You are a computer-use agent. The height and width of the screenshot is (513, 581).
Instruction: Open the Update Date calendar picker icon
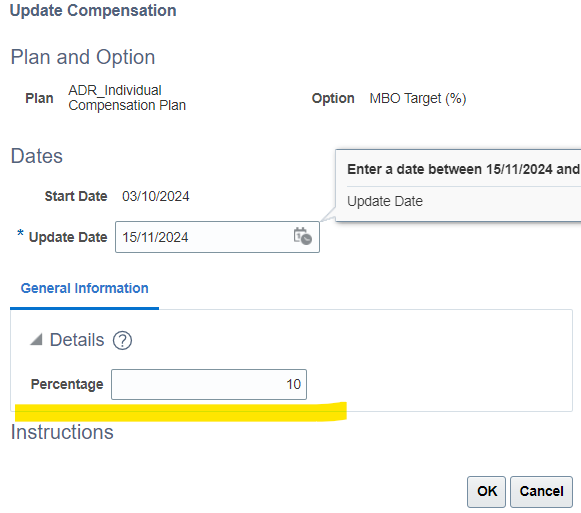[303, 236]
